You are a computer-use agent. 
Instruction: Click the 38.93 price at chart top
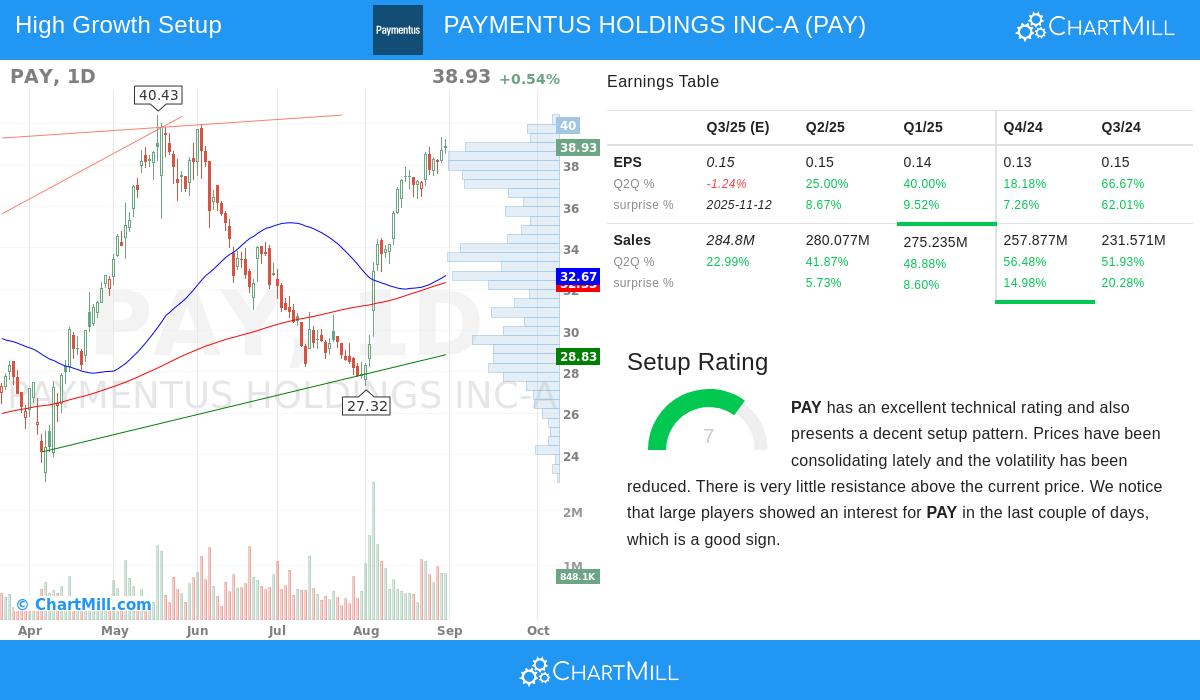pos(461,77)
